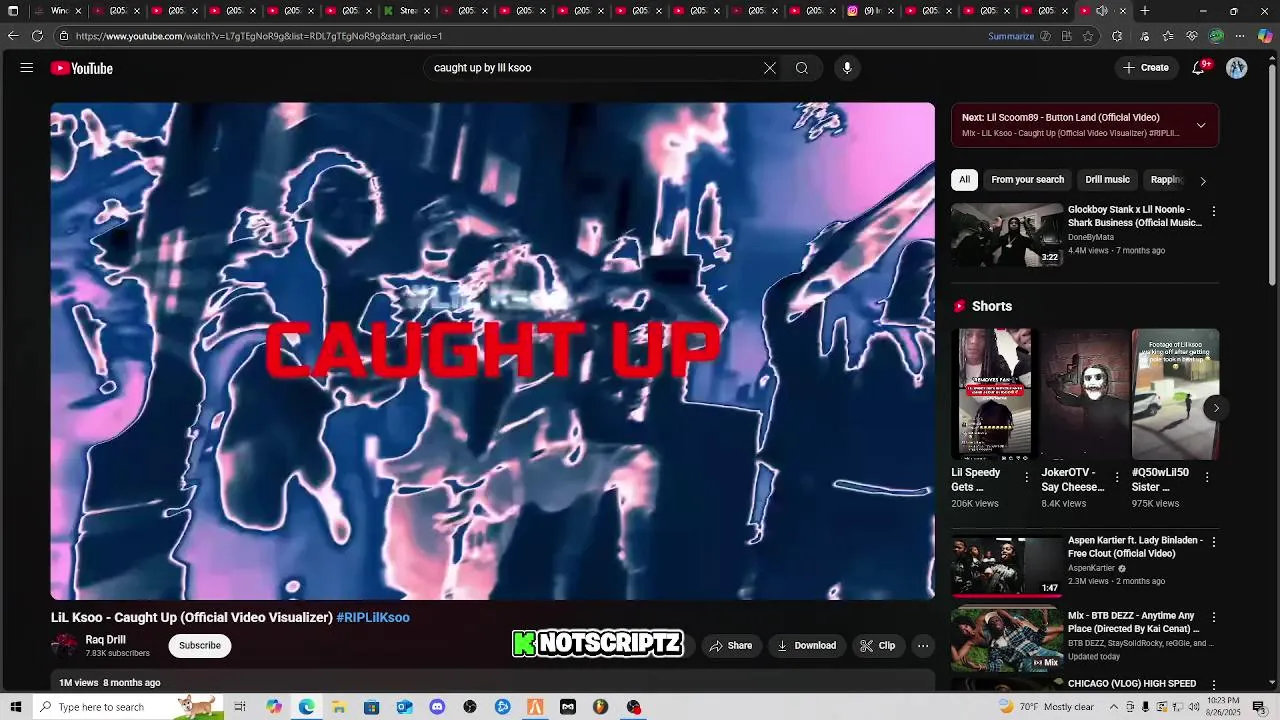
Task: Expand the Next playlist panel chevron
Action: point(1201,125)
